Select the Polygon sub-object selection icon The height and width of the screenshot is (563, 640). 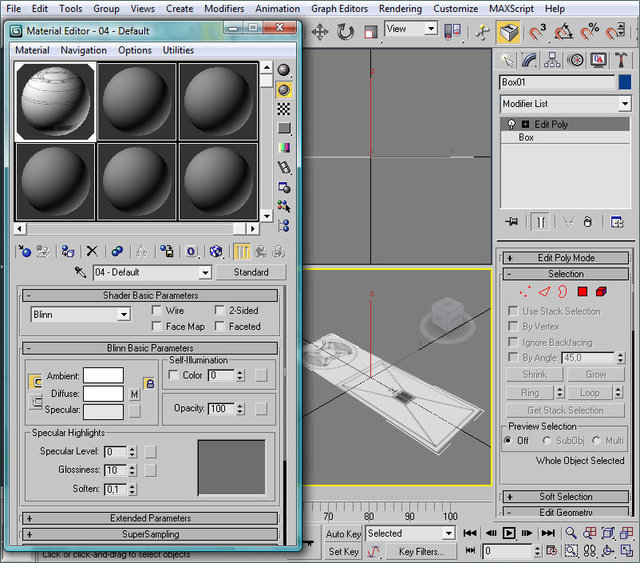tap(582, 292)
